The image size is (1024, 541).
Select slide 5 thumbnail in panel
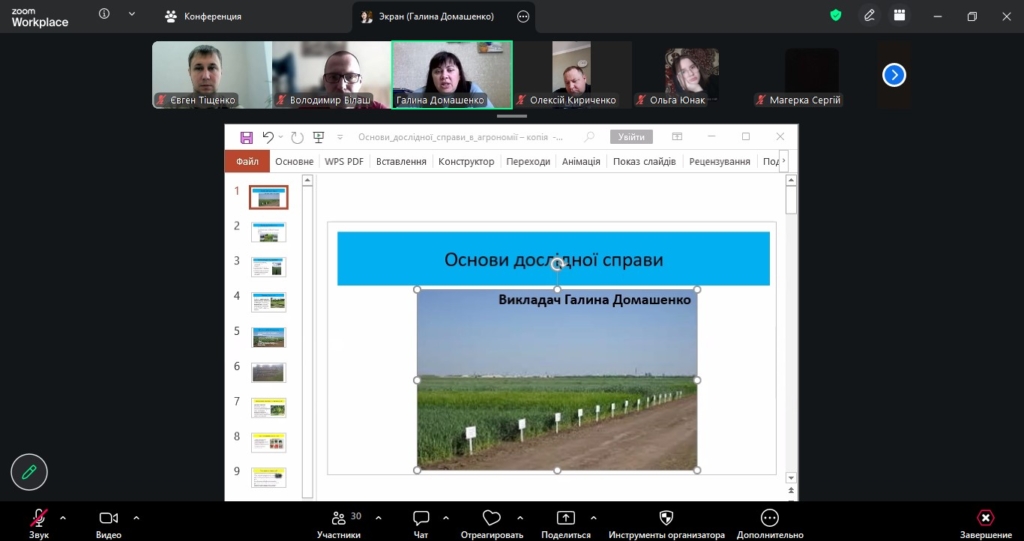(268, 337)
